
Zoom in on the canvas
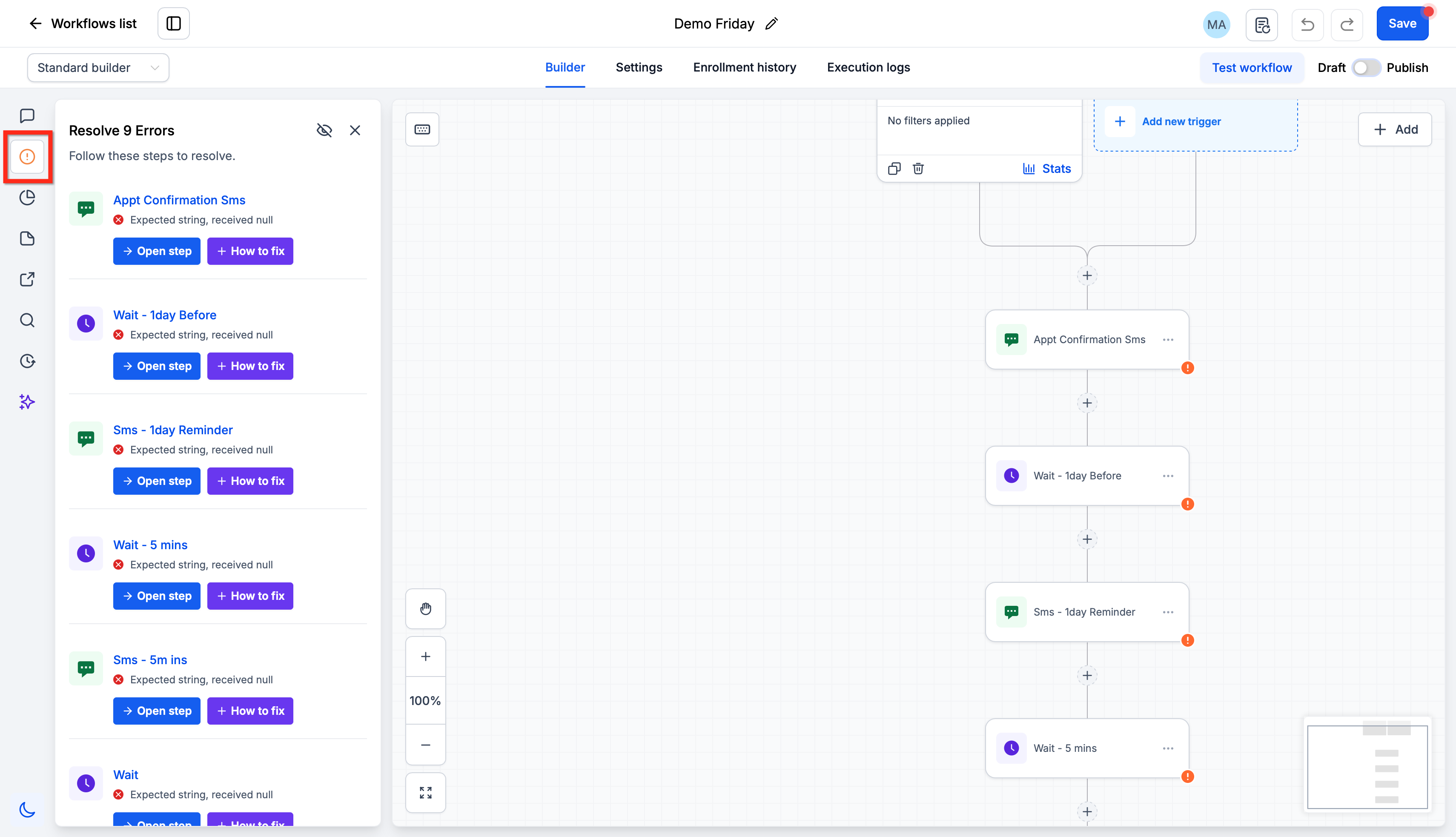(x=425, y=656)
